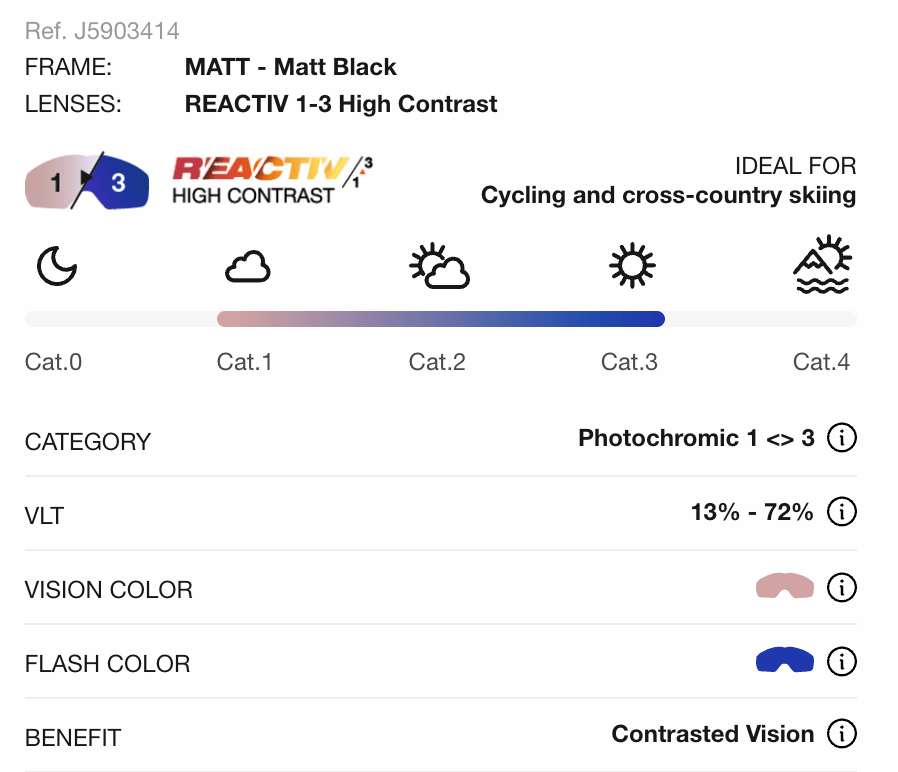
Task: Click the Vision Color info icon
Action: tap(842, 587)
